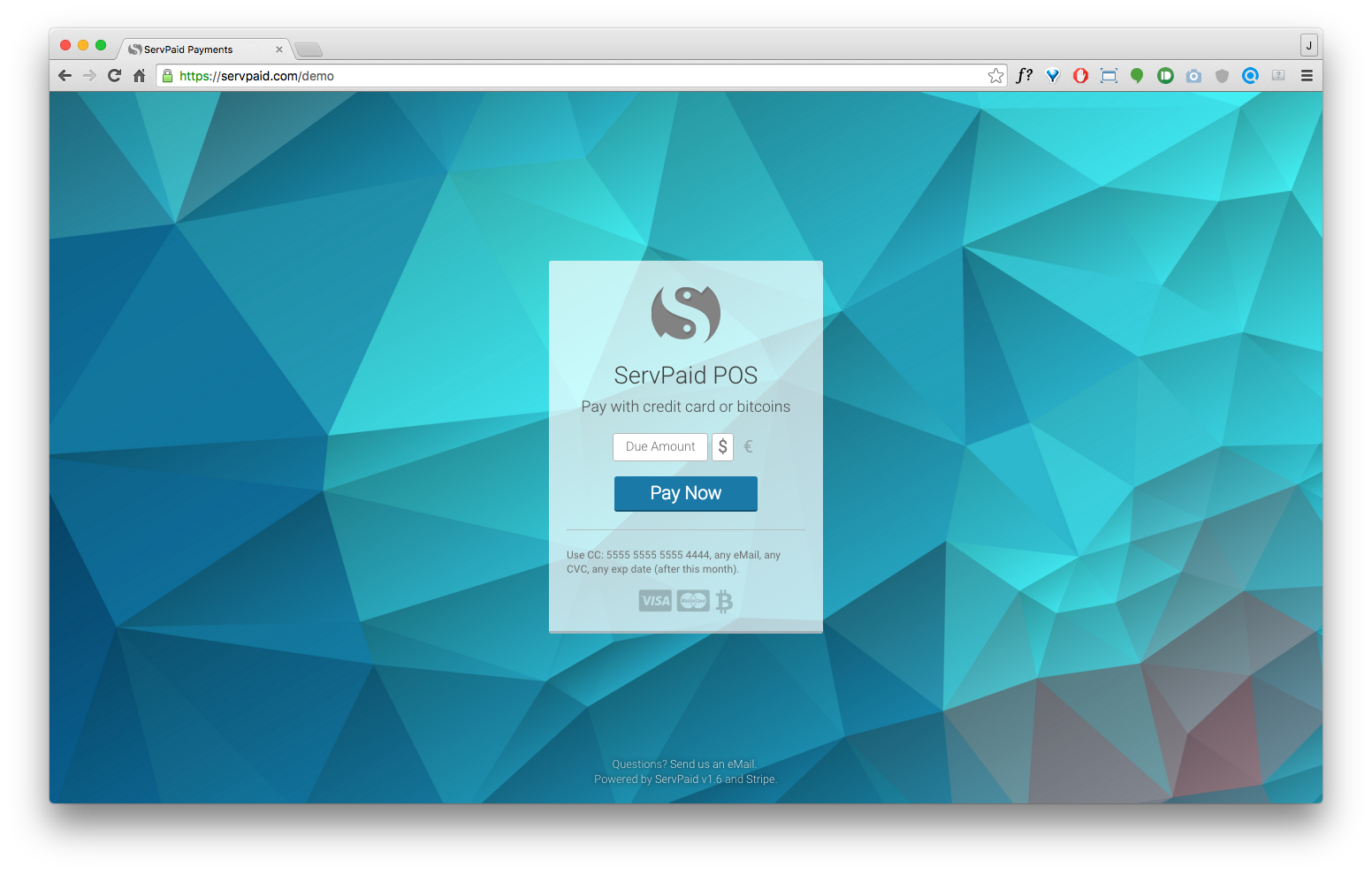Screen dimensions: 1372x874
Task: Open the Chrome hamburger menu
Action: pos(1307,76)
